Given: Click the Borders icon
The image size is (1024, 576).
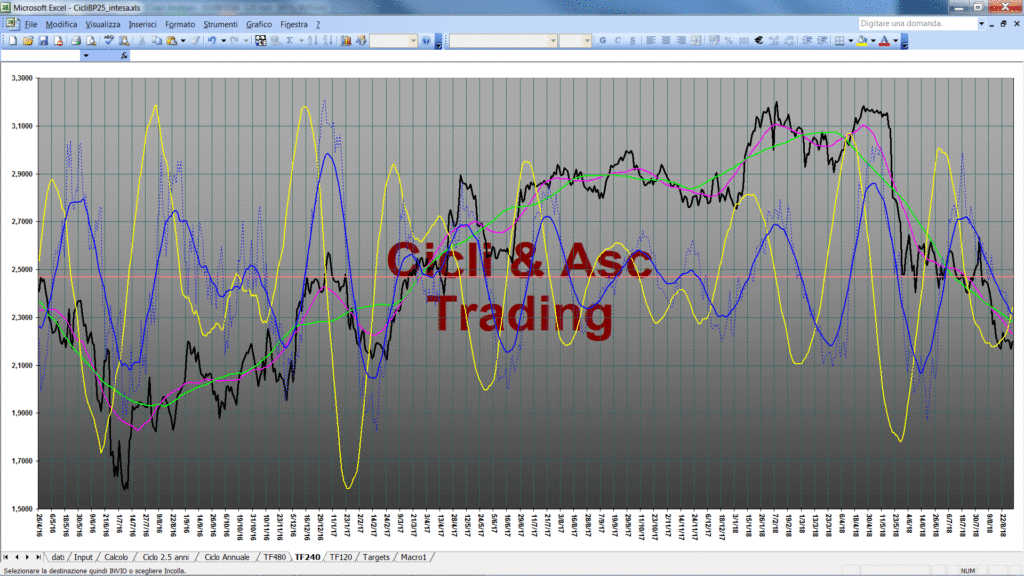Looking at the screenshot, I should 840,40.
